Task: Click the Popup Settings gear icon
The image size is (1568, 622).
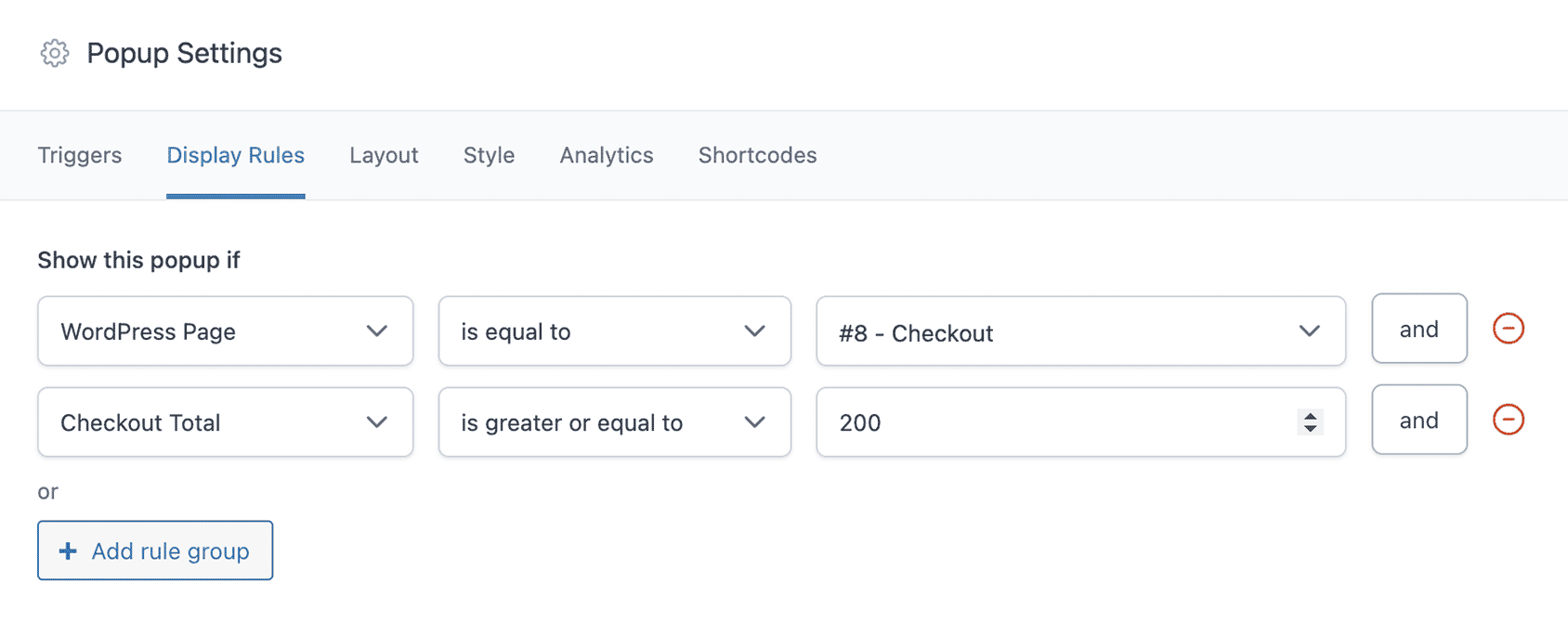Action: (x=55, y=53)
